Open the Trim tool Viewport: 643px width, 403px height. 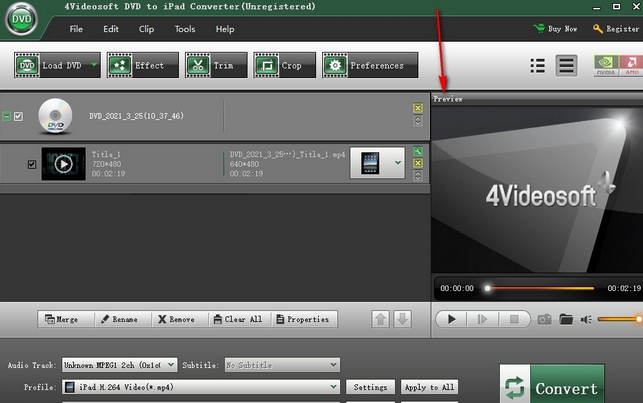point(216,65)
